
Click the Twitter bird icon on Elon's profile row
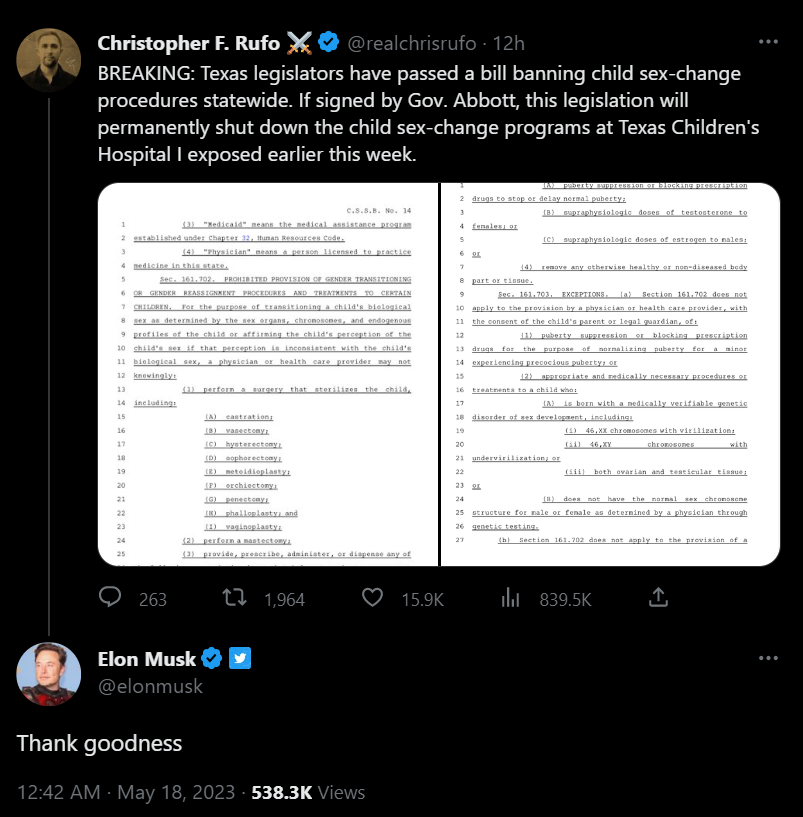pyautogui.click(x=240, y=659)
